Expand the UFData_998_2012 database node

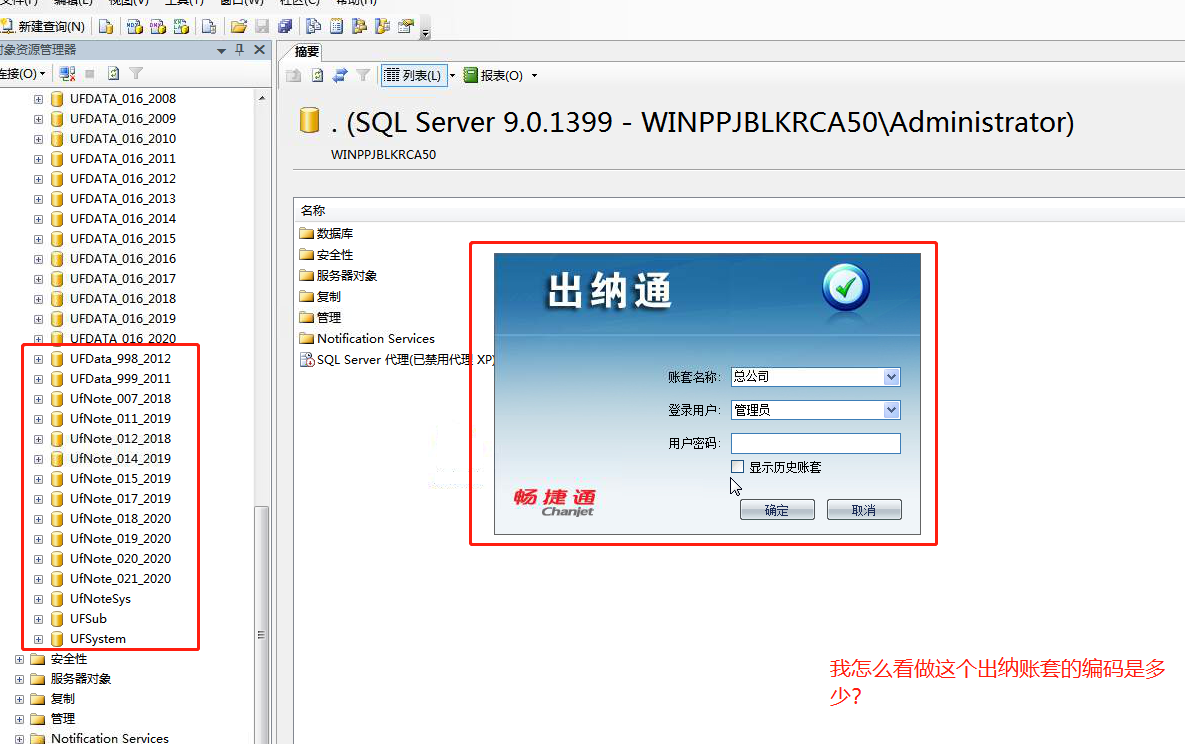[39, 359]
